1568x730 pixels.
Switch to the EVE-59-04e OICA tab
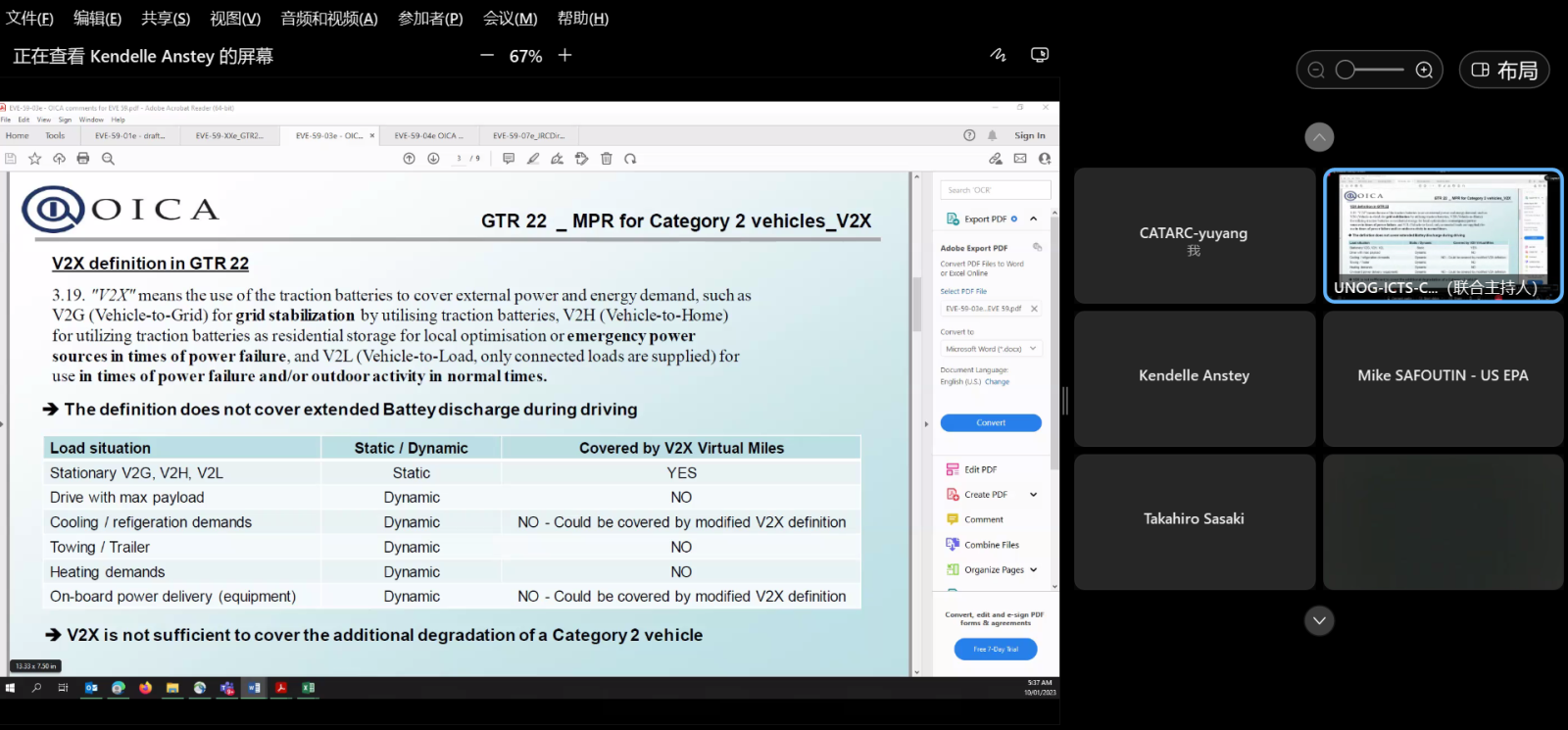428,136
